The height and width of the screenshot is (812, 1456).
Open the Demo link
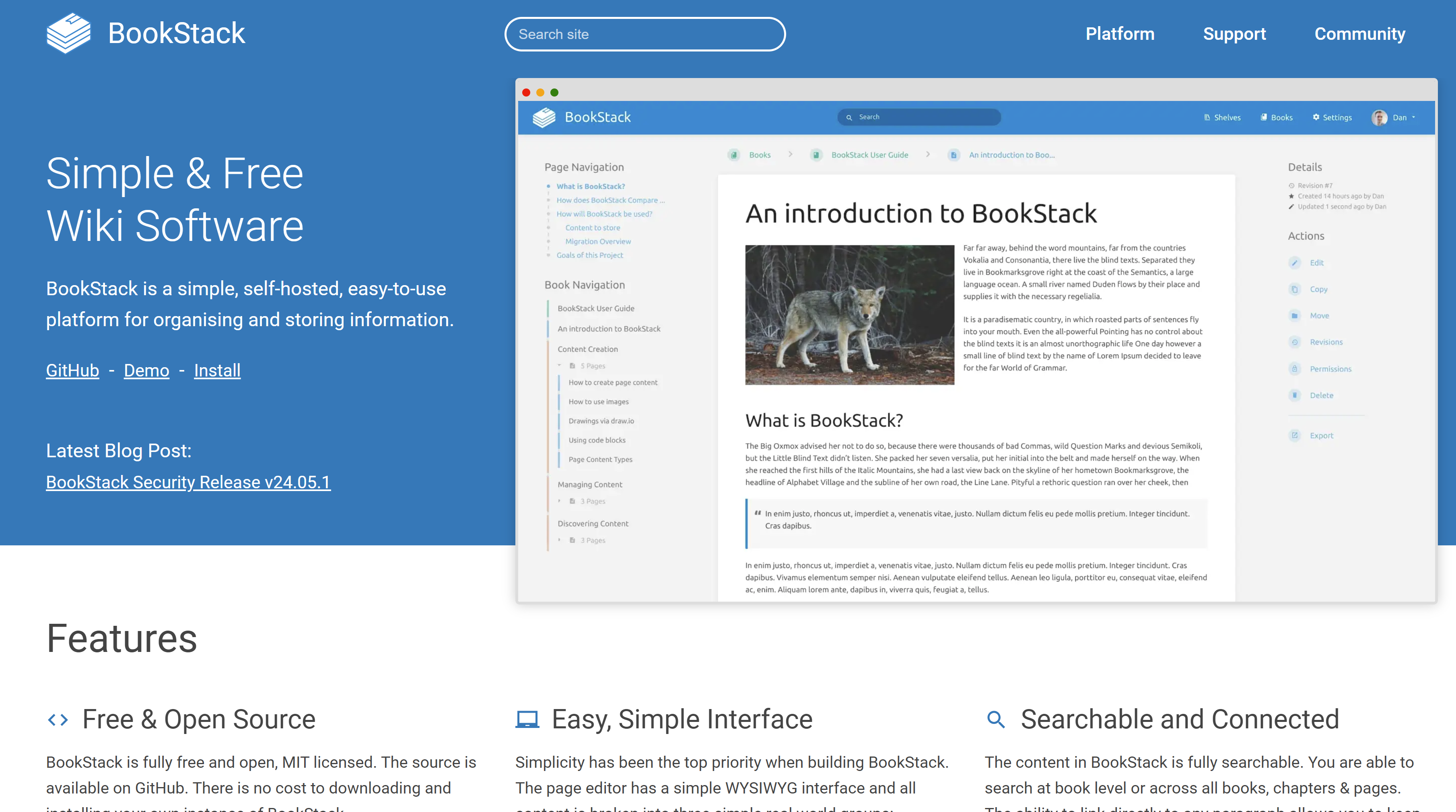(x=146, y=370)
